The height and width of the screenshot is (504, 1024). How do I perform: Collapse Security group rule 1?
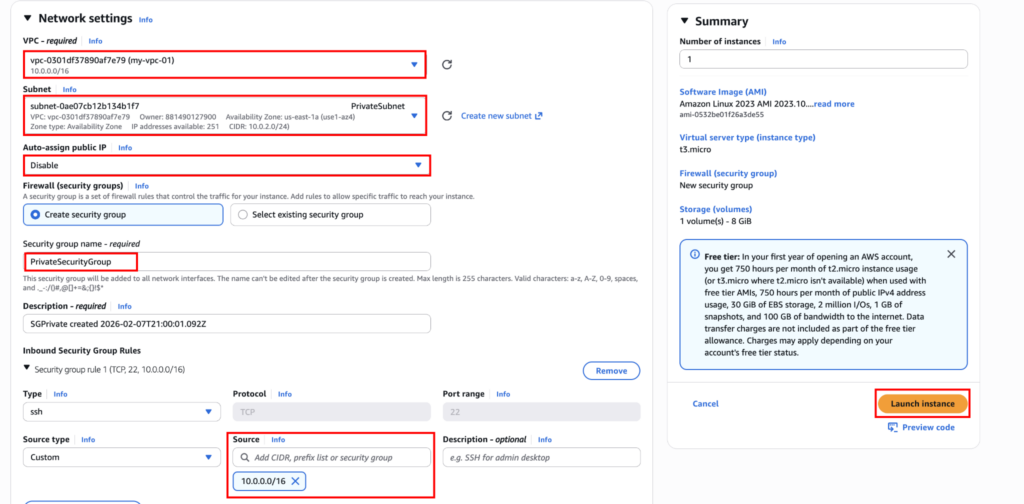[x=27, y=370]
